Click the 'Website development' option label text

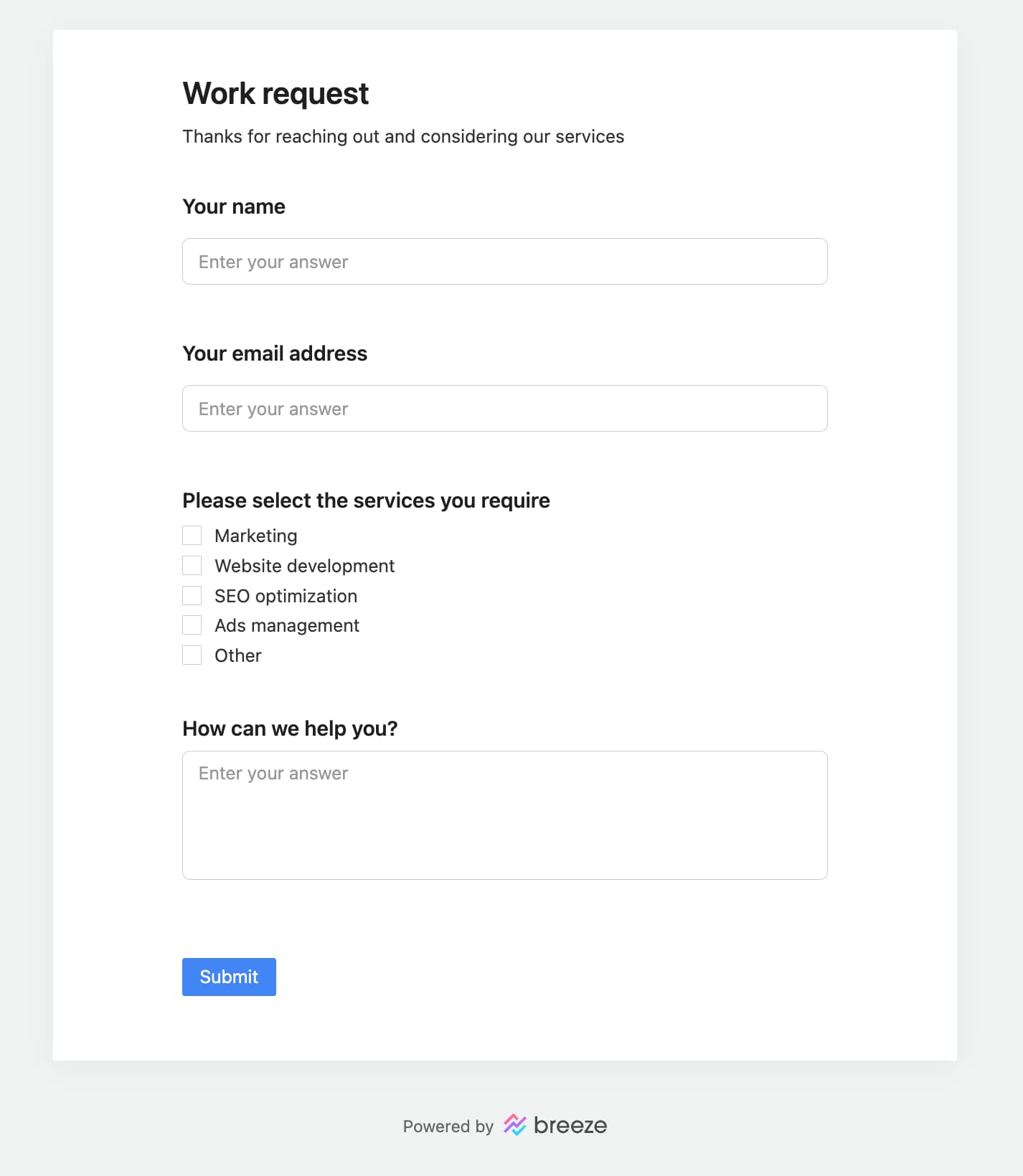pos(305,566)
